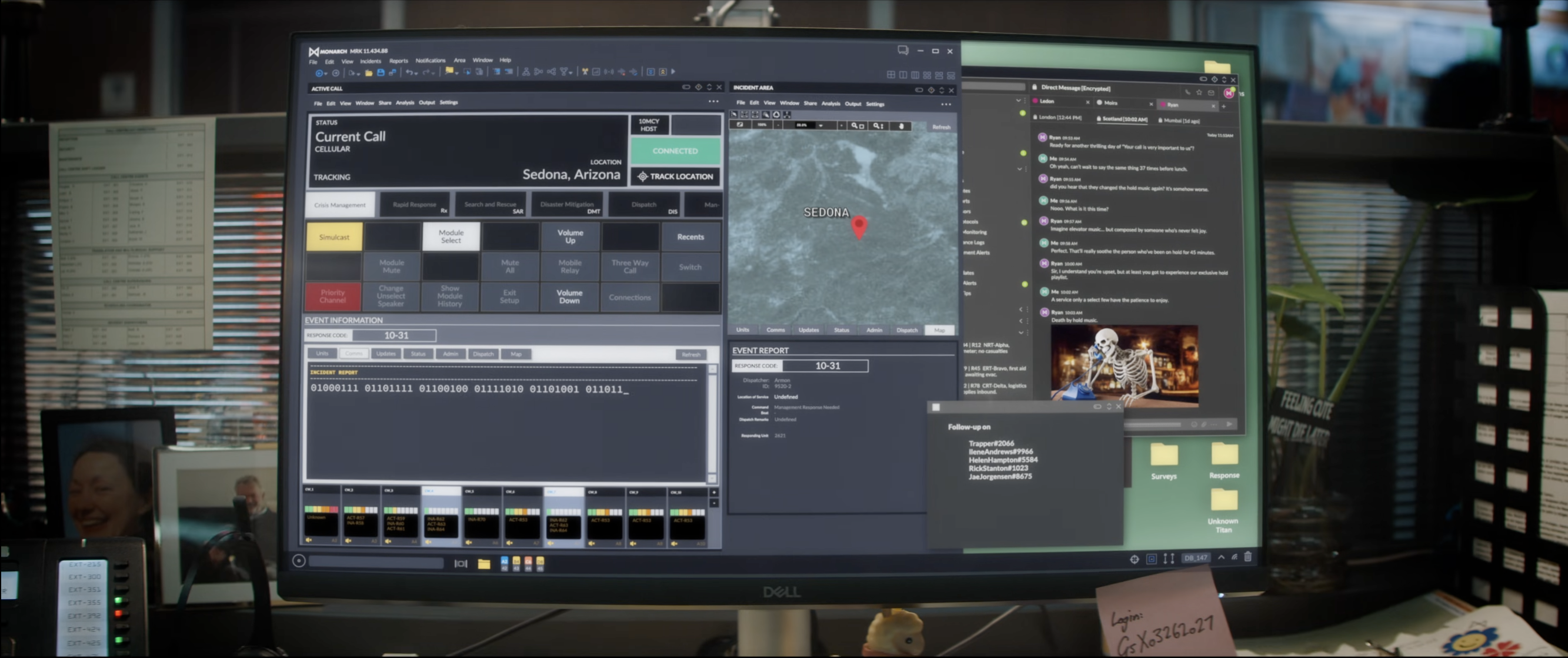
Task: Select the Search and Rescue tab
Action: point(491,205)
